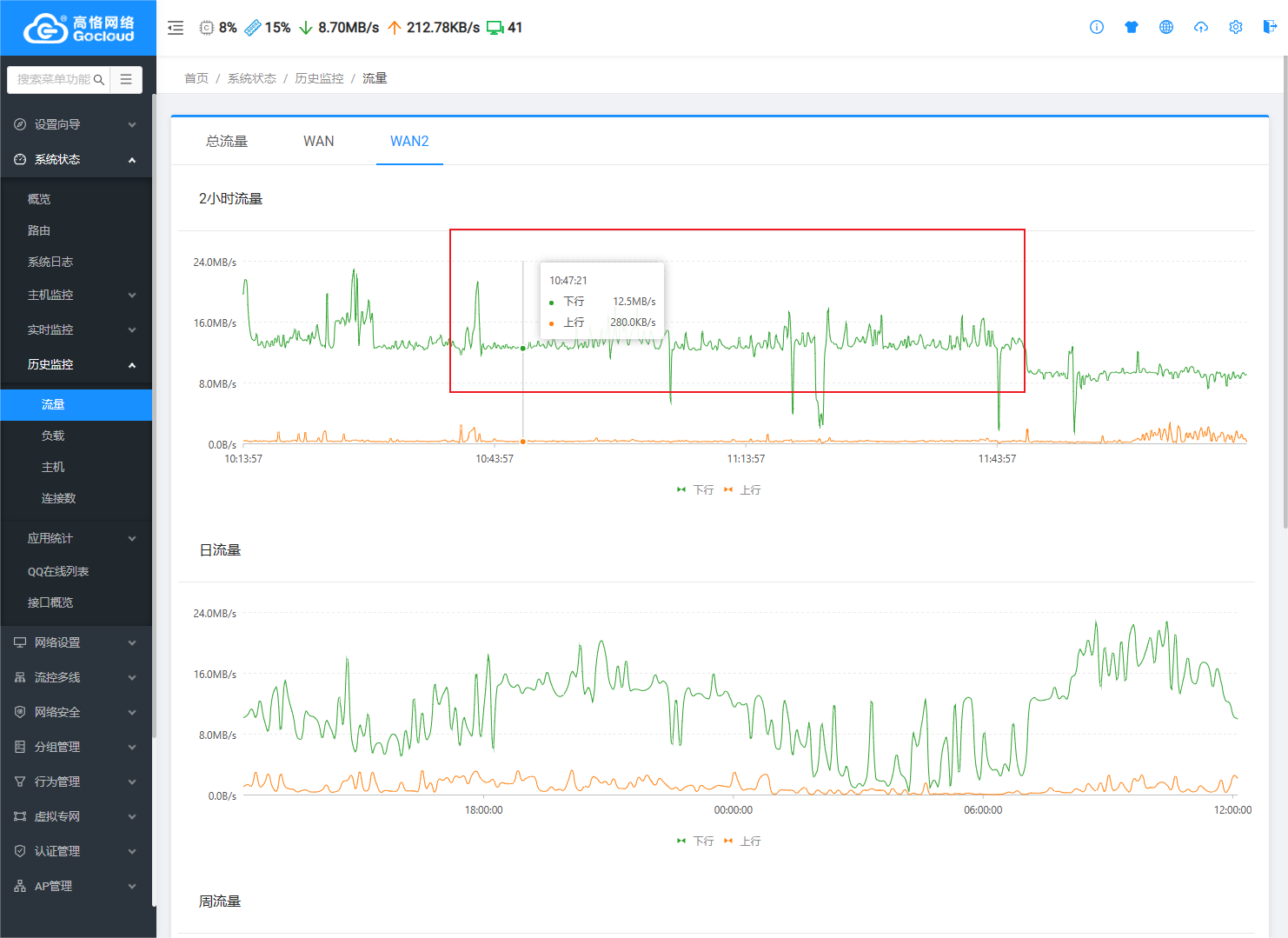
Task: Click the info icon in the top bar
Action: click(1096, 27)
